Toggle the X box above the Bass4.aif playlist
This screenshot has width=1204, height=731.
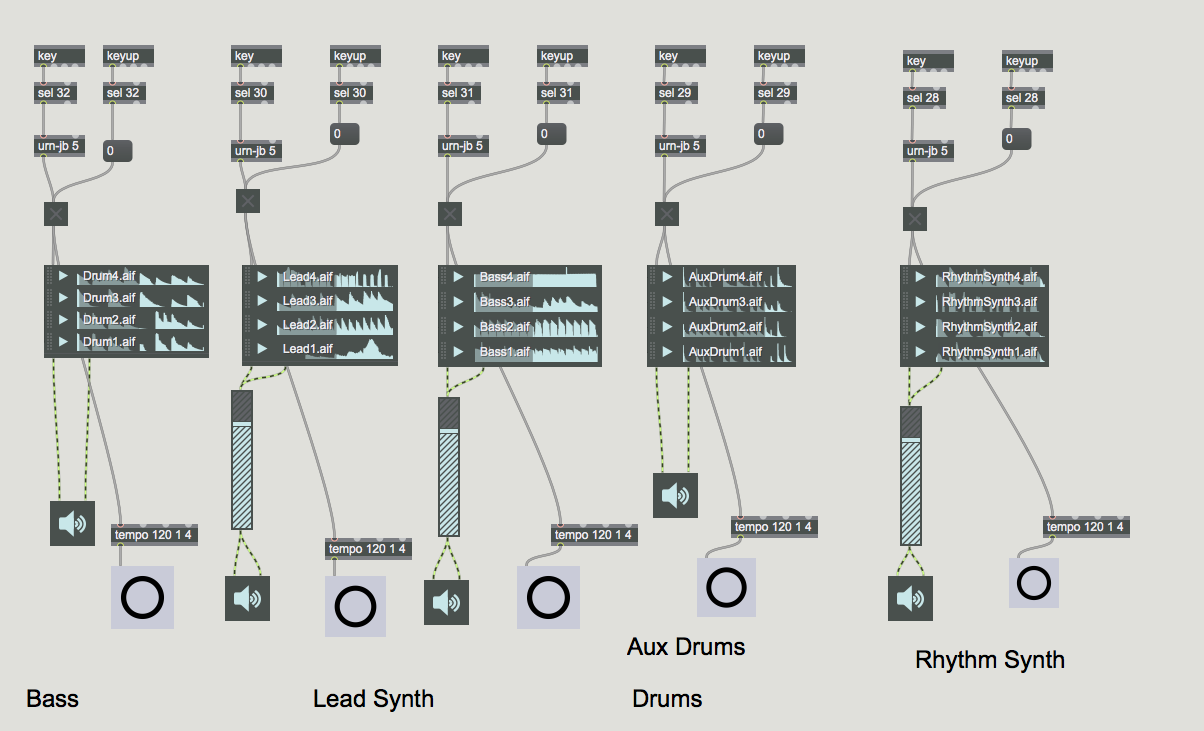click(x=450, y=213)
